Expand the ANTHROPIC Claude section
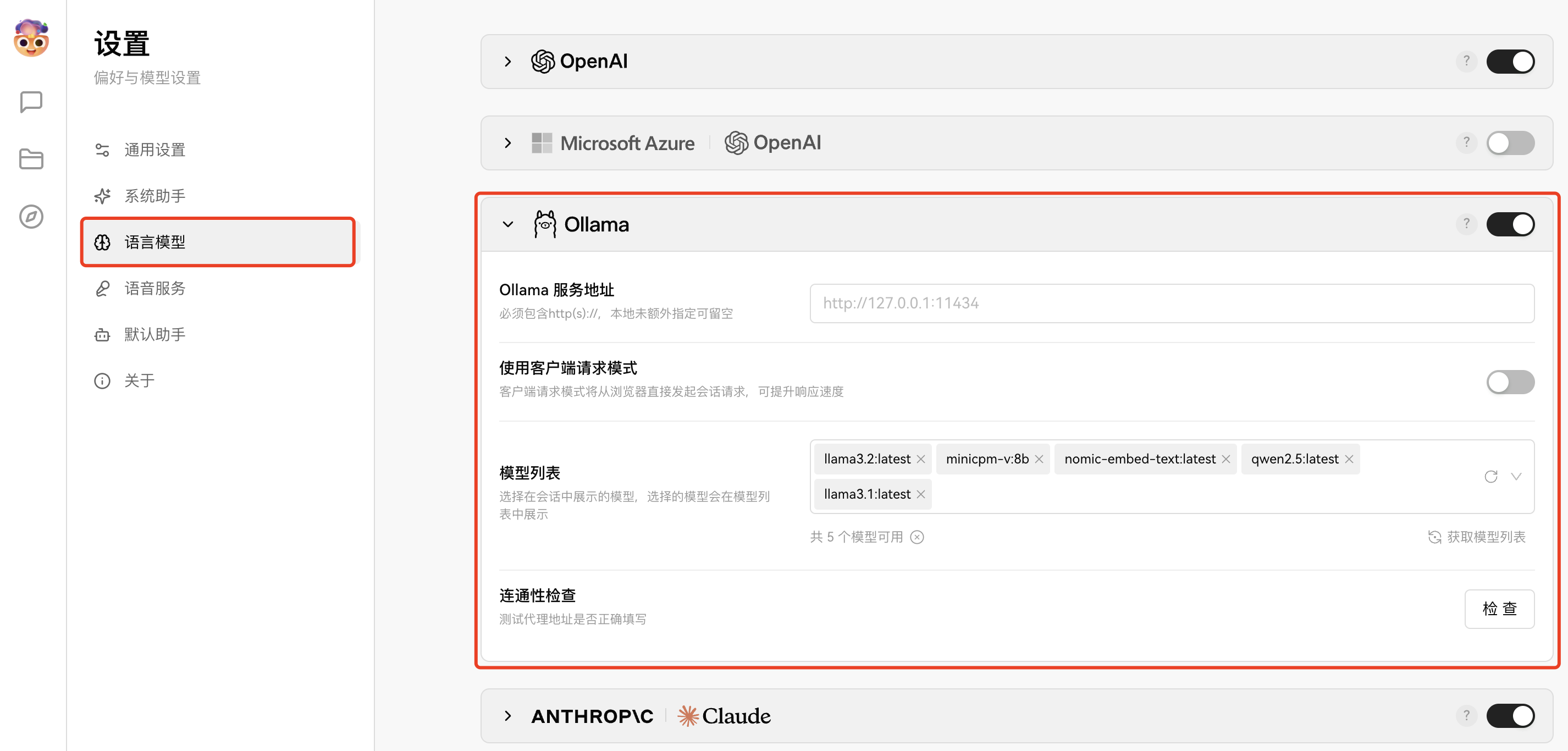 pyautogui.click(x=508, y=716)
